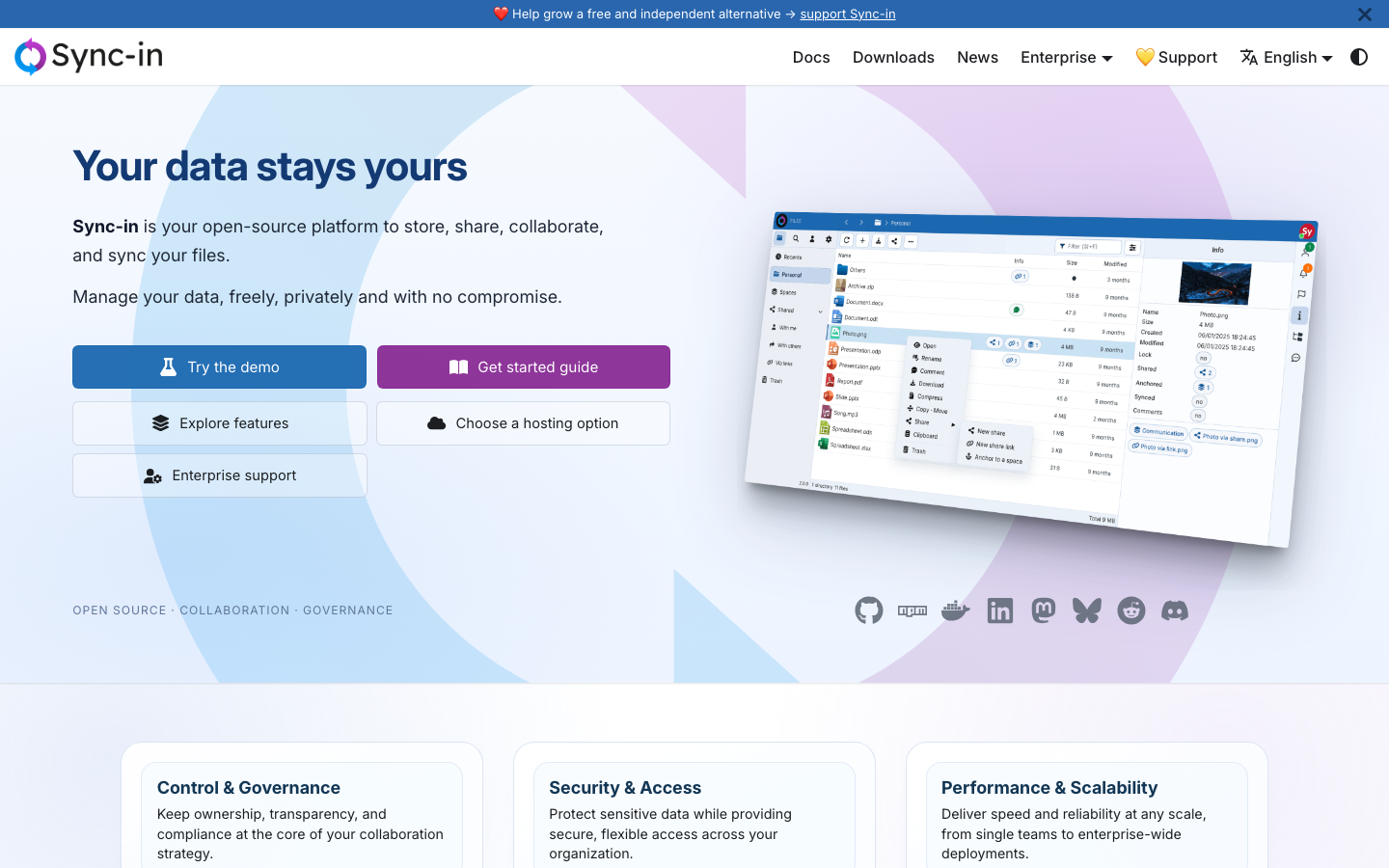Expand the Enterprise dropdown menu
Viewport: 1389px width, 868px height.
[1067, 57]
